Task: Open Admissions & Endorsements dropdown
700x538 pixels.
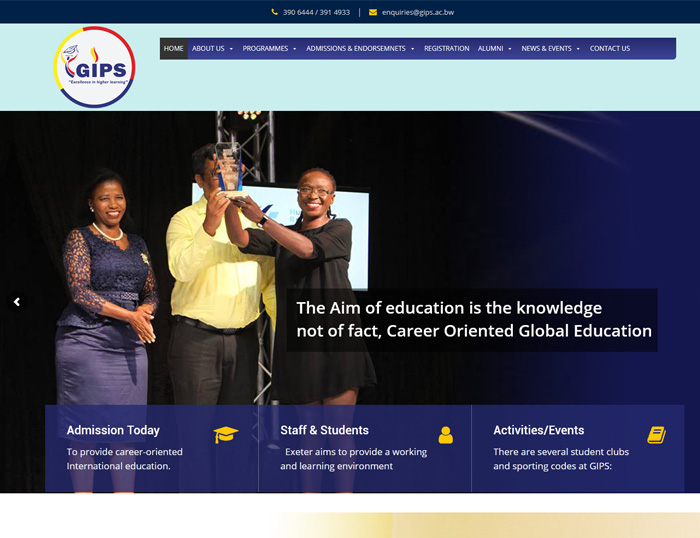Action: tap(360, 48)
